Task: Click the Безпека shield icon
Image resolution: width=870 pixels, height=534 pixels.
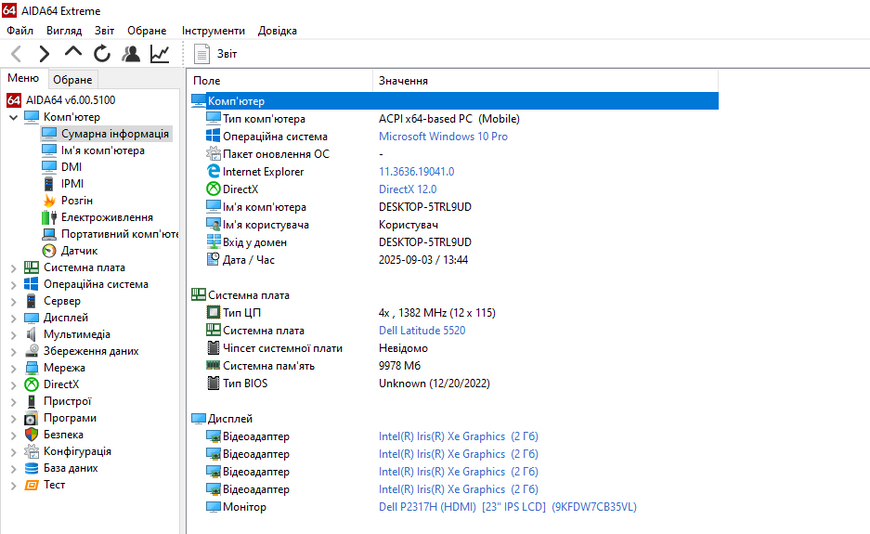Action: pyautogui.click(x=32, y=435)
